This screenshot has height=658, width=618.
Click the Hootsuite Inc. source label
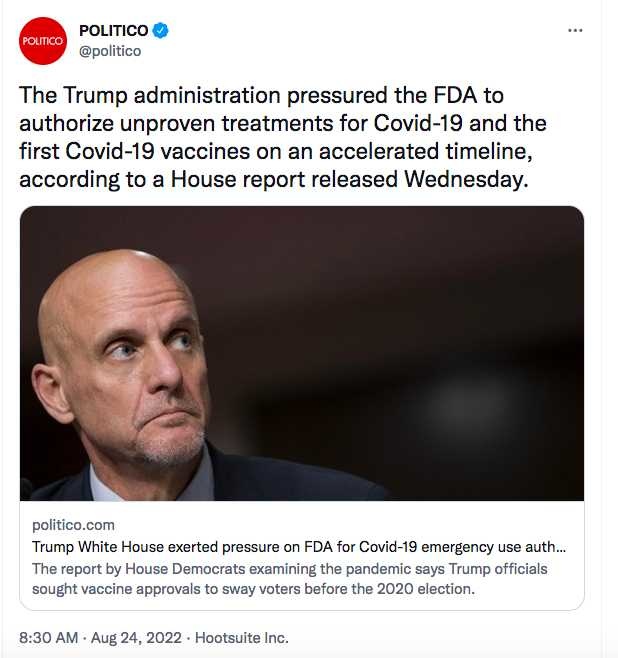tap(242, 637)
